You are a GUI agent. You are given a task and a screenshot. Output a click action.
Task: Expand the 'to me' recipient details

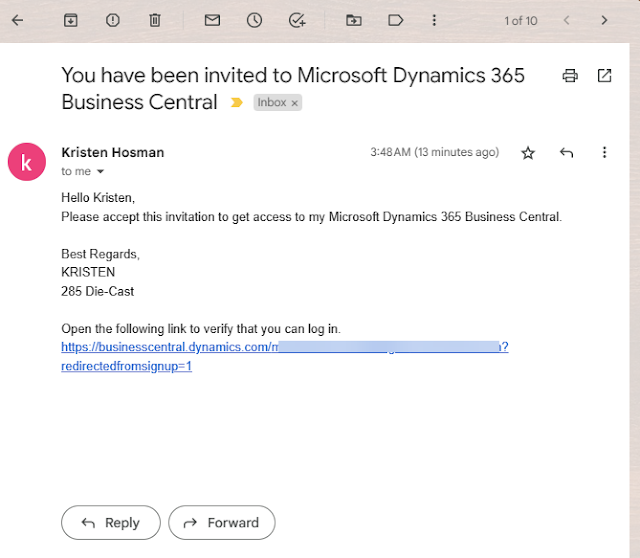click(100, 172)
